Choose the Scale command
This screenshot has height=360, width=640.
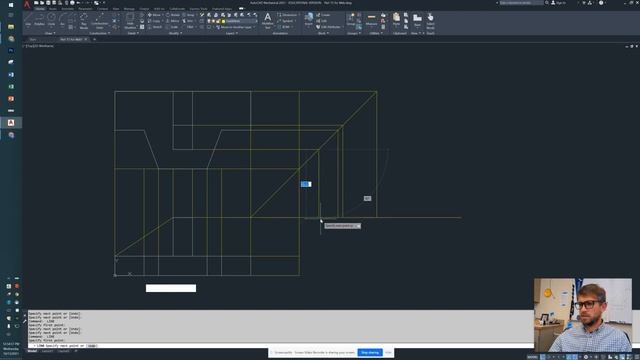click(172, 27)
